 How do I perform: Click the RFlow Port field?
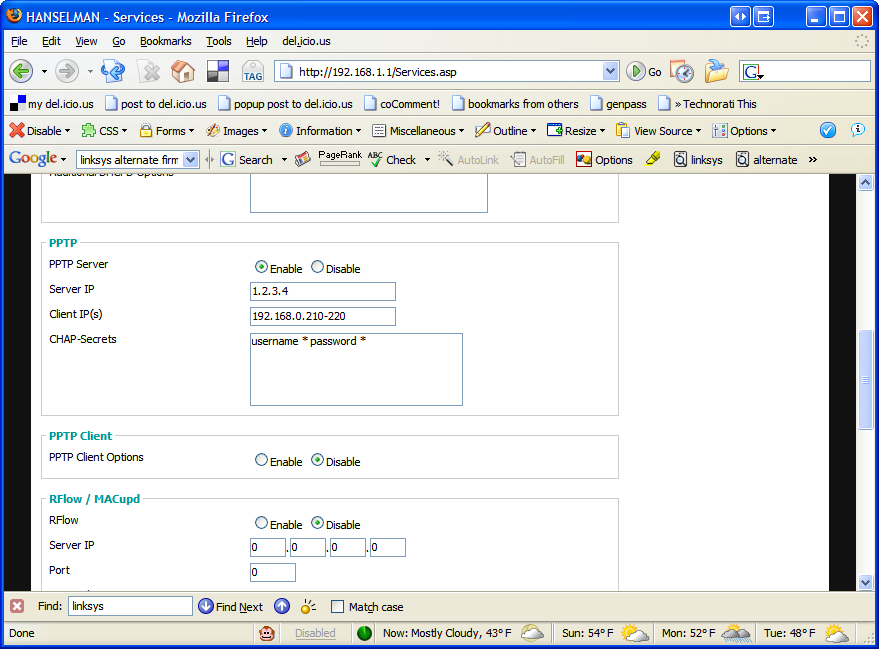pos(272,572)
